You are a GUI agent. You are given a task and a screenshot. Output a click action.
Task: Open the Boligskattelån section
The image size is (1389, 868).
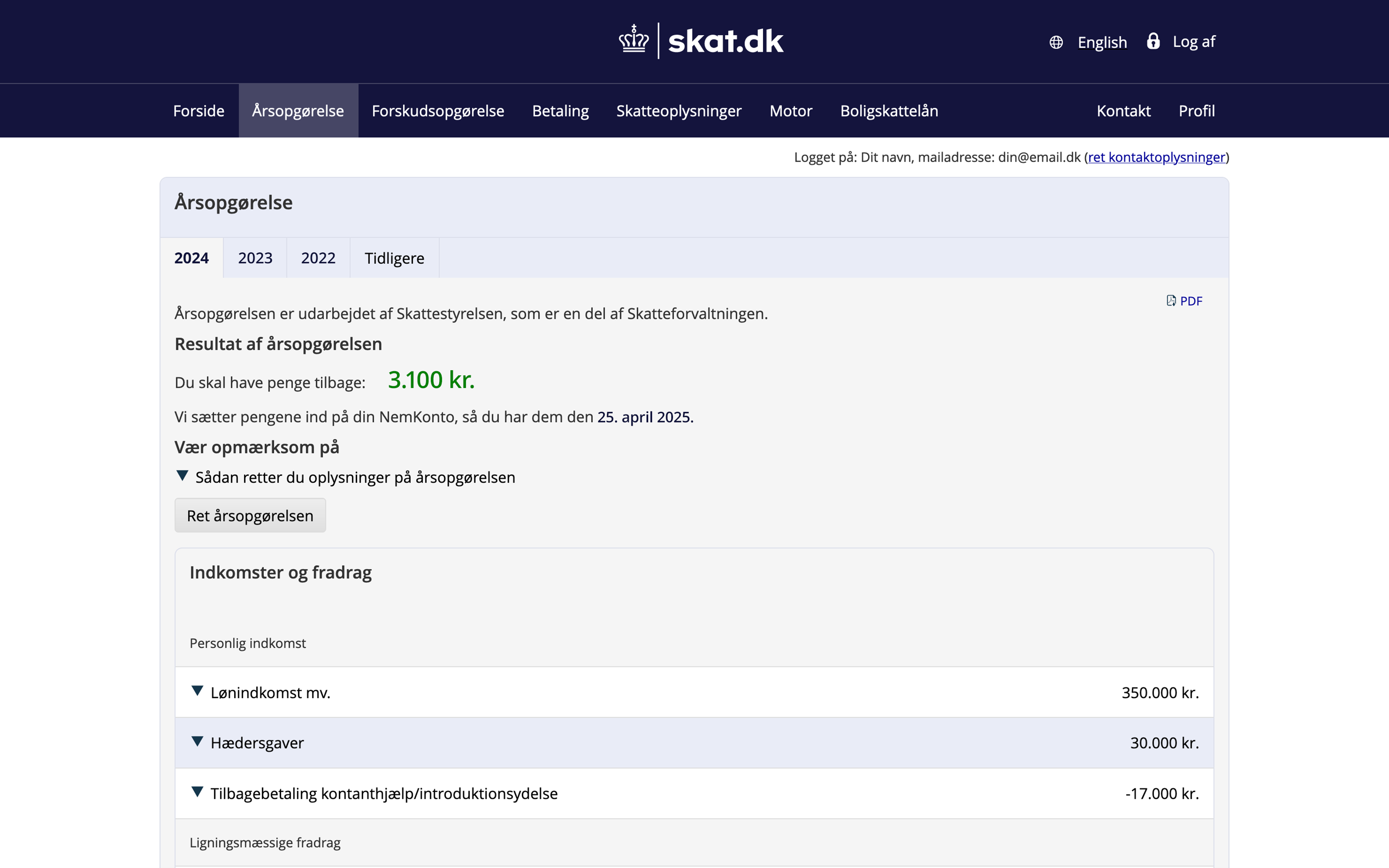(889, 111)
